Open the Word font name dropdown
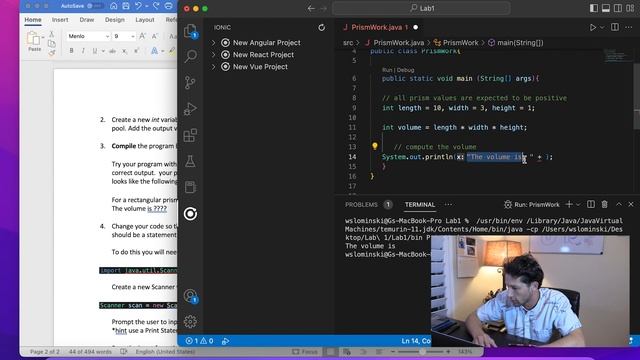This screenshot has width=640, height=360. (107, 36)
